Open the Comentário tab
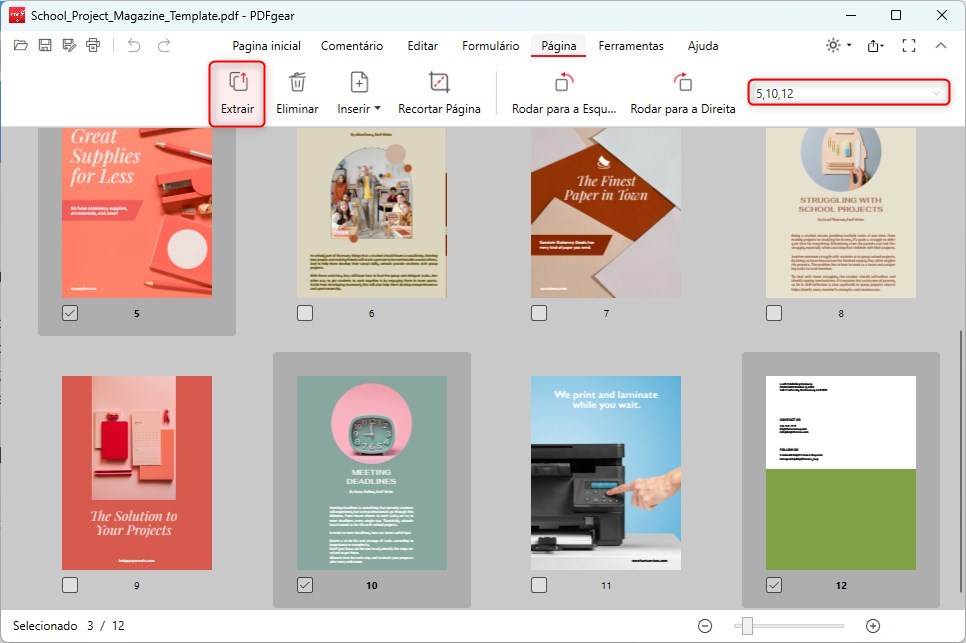 click(353, 46)
